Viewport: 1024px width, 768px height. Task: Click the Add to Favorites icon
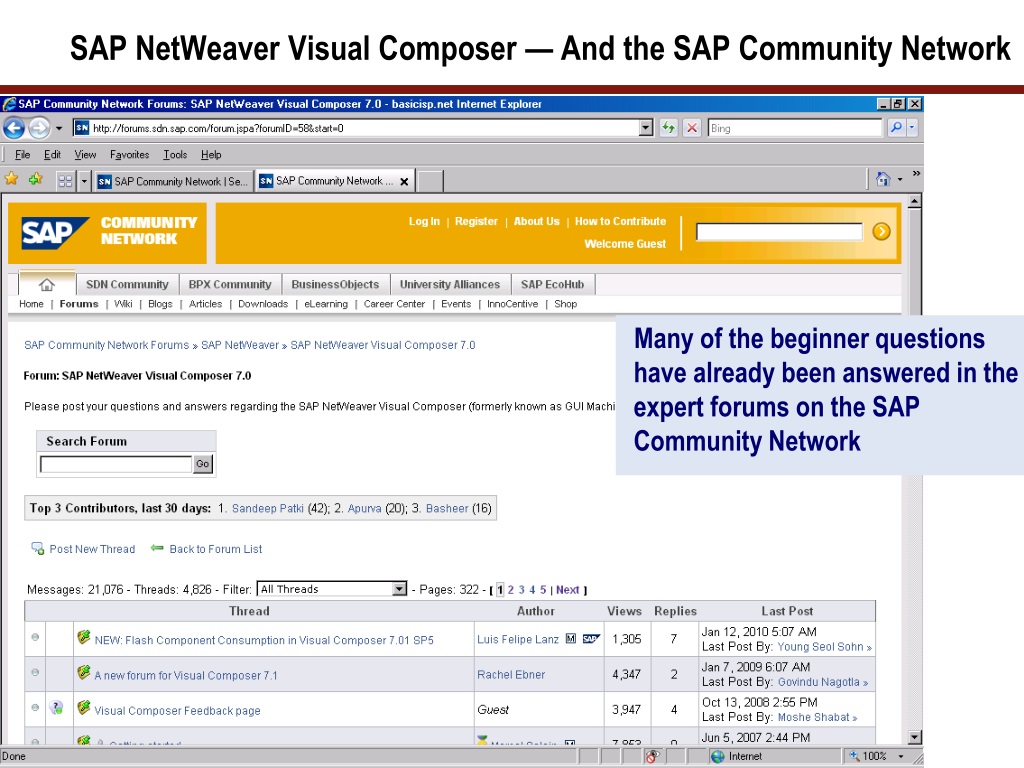click(35, 178)
